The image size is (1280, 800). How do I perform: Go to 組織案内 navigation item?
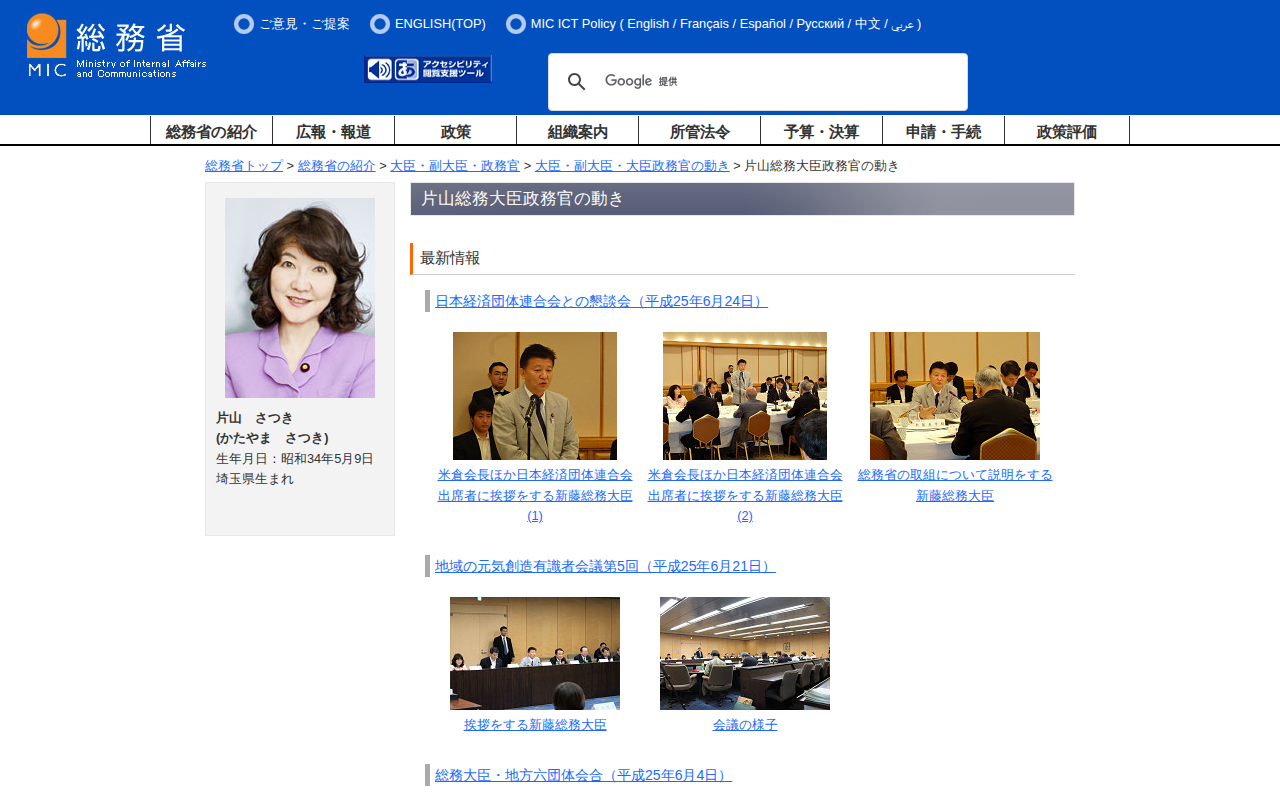pyautogui.click(x=577, y=131)
